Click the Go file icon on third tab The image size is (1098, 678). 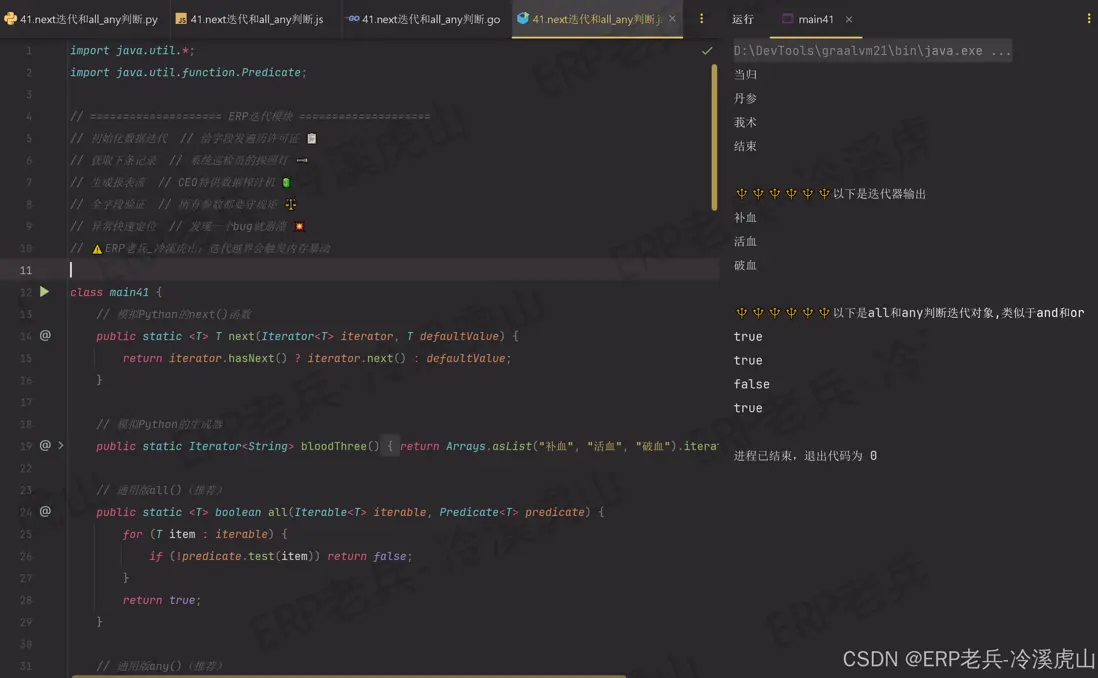tap(354, 19)
